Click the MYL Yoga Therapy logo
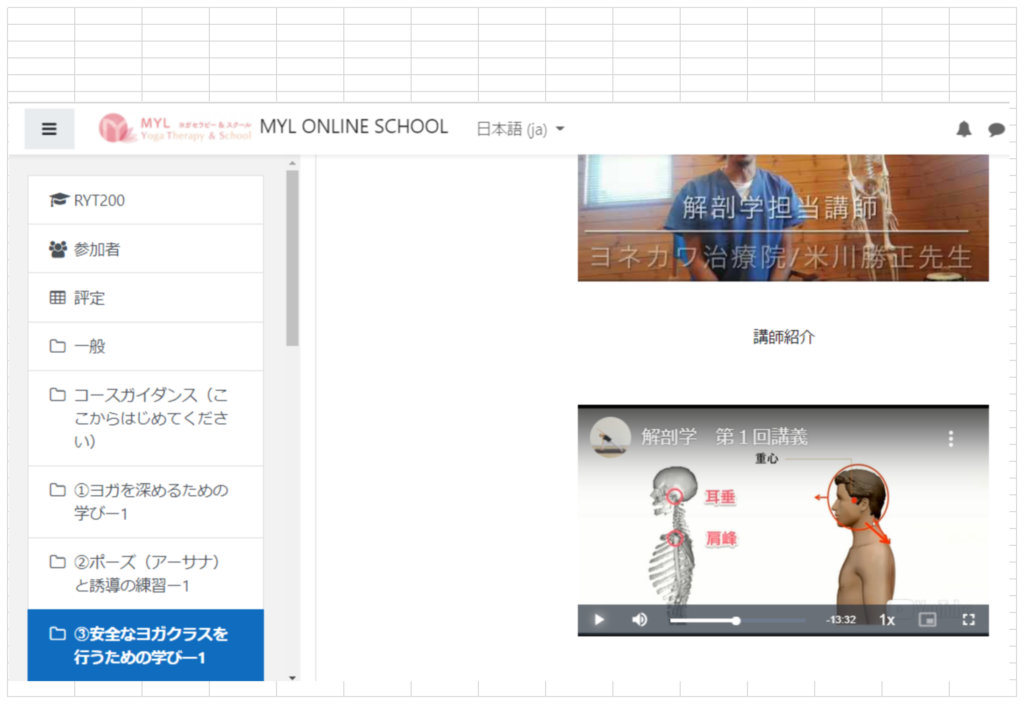Viewport: 1024px width, 704px height. click(175, 128)
